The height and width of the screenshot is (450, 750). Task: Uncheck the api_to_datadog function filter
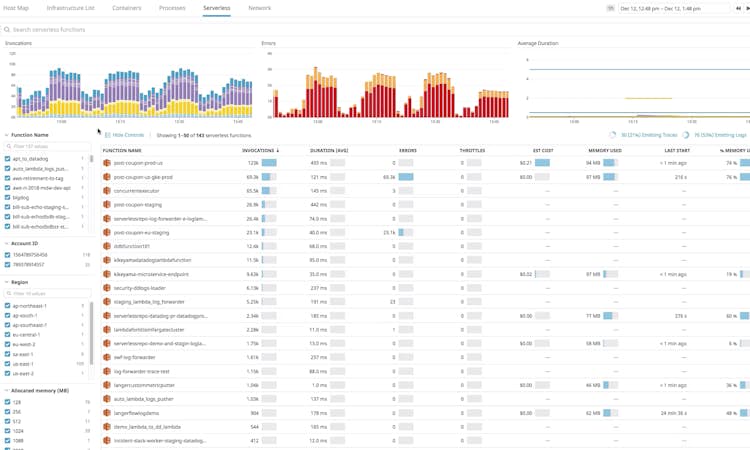point(8,159)
